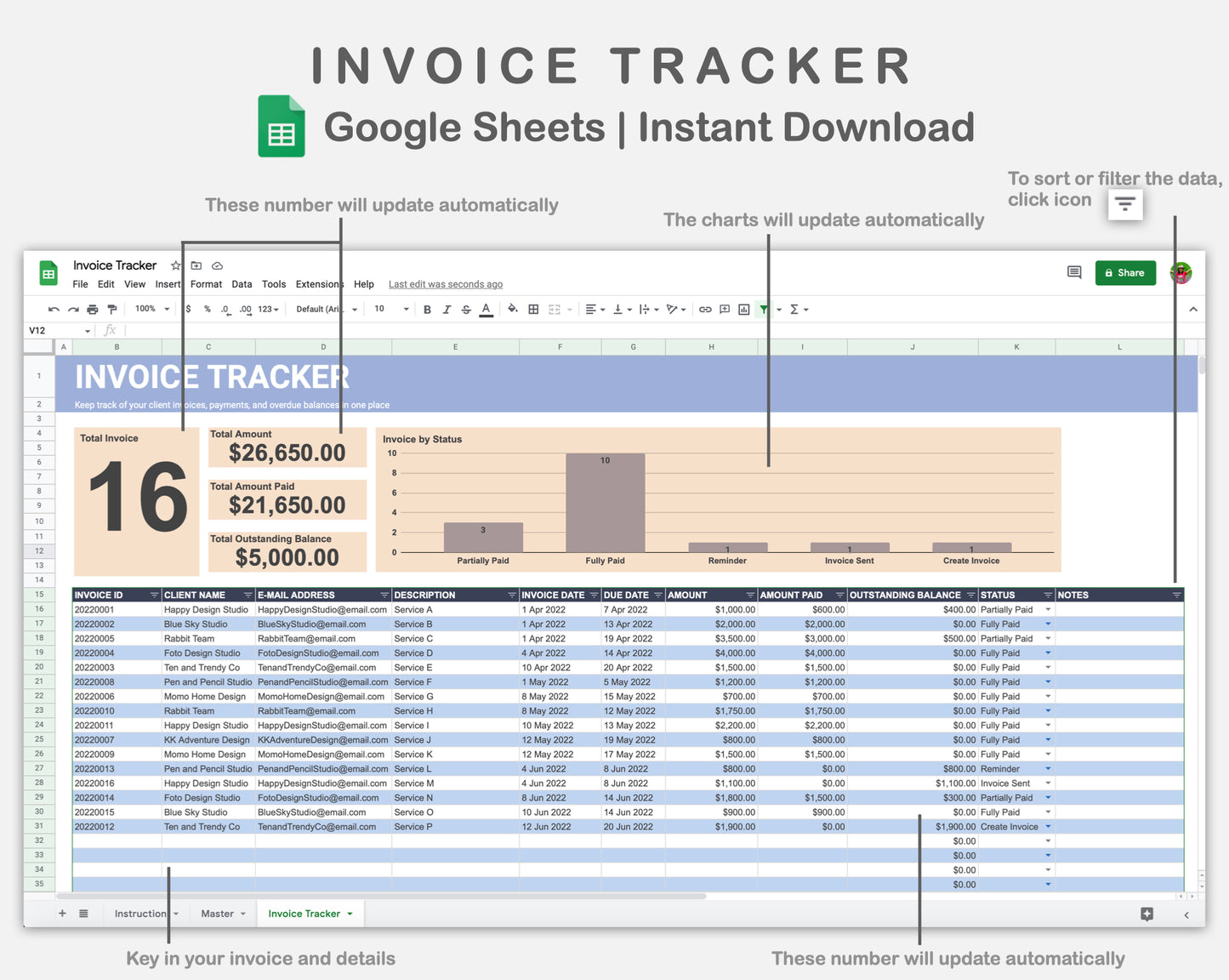Toggle Strikethrough formatting
Screen dimensions: 1229x980
tap(466, 310)
